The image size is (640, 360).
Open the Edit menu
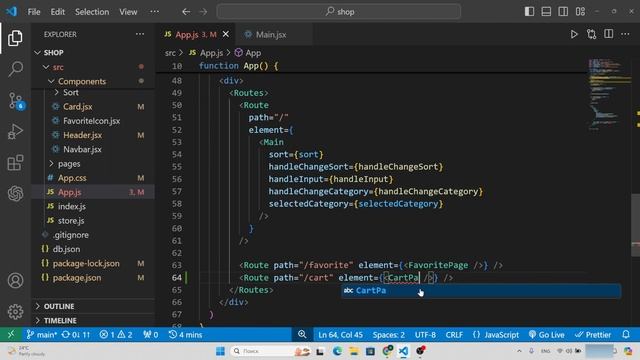(x=58, y=12)
